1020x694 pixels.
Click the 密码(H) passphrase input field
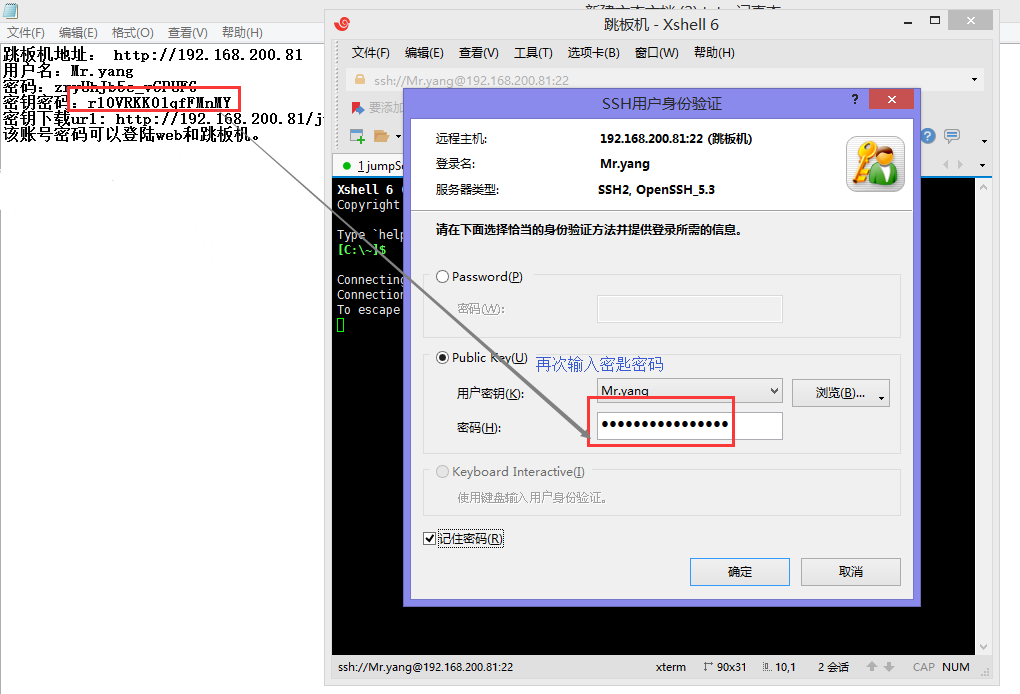click(x=690, y=425)
